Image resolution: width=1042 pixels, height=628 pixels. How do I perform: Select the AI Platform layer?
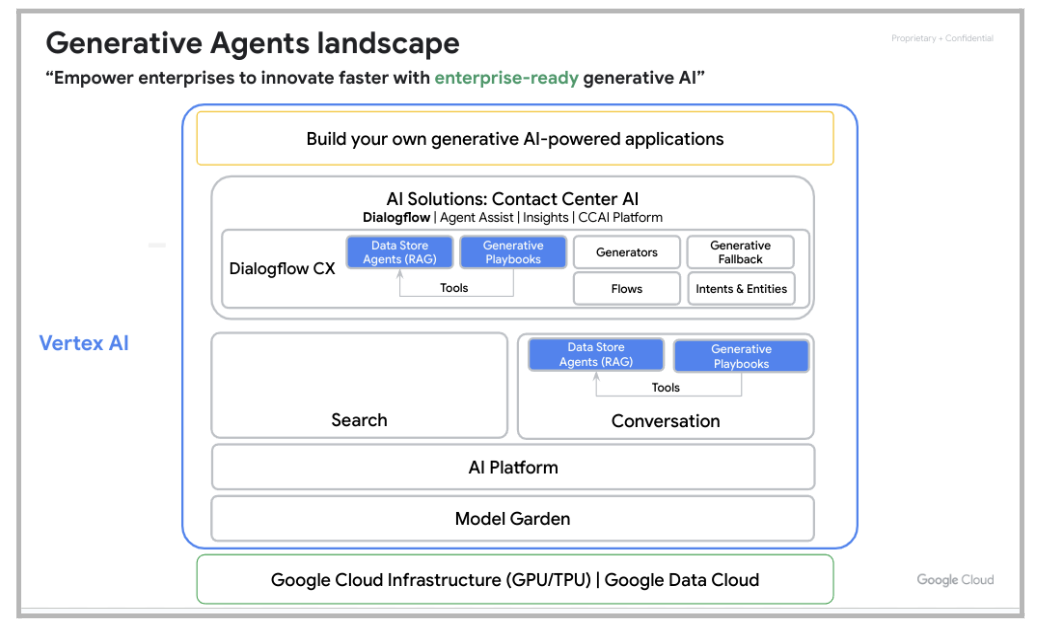[x=512, y=467]
